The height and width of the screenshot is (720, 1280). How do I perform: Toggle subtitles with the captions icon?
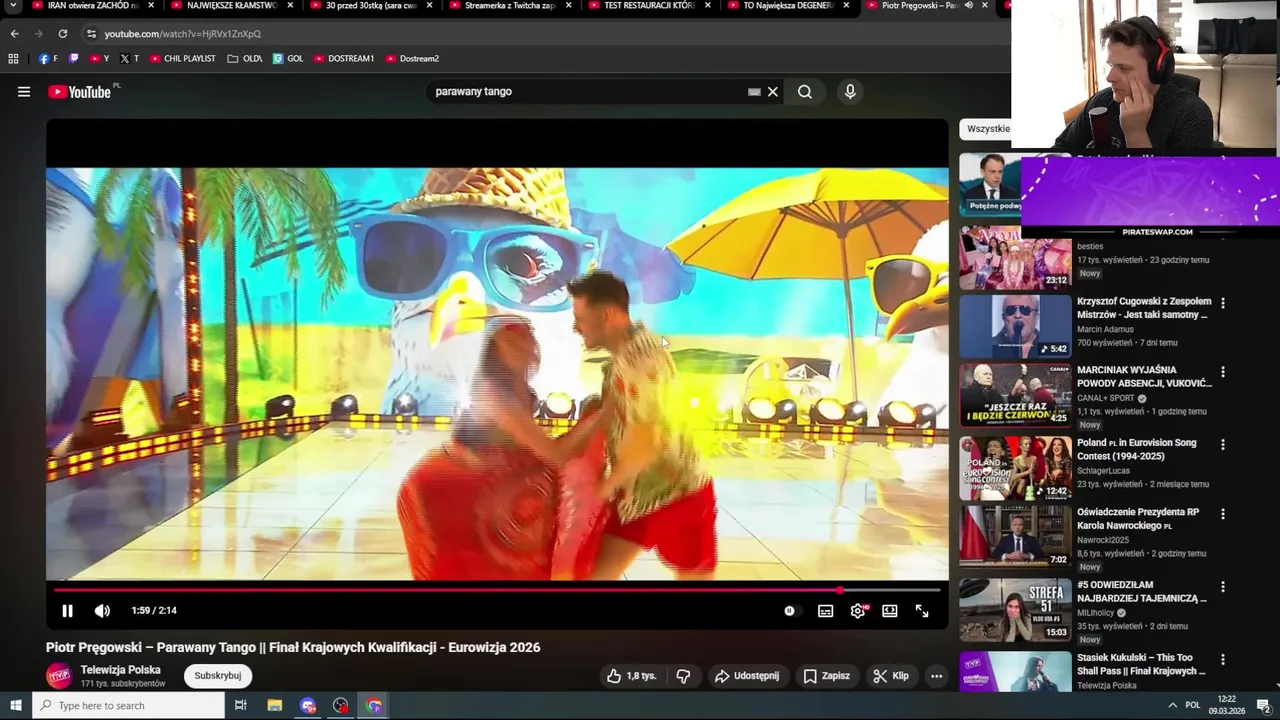click(825, 611)
